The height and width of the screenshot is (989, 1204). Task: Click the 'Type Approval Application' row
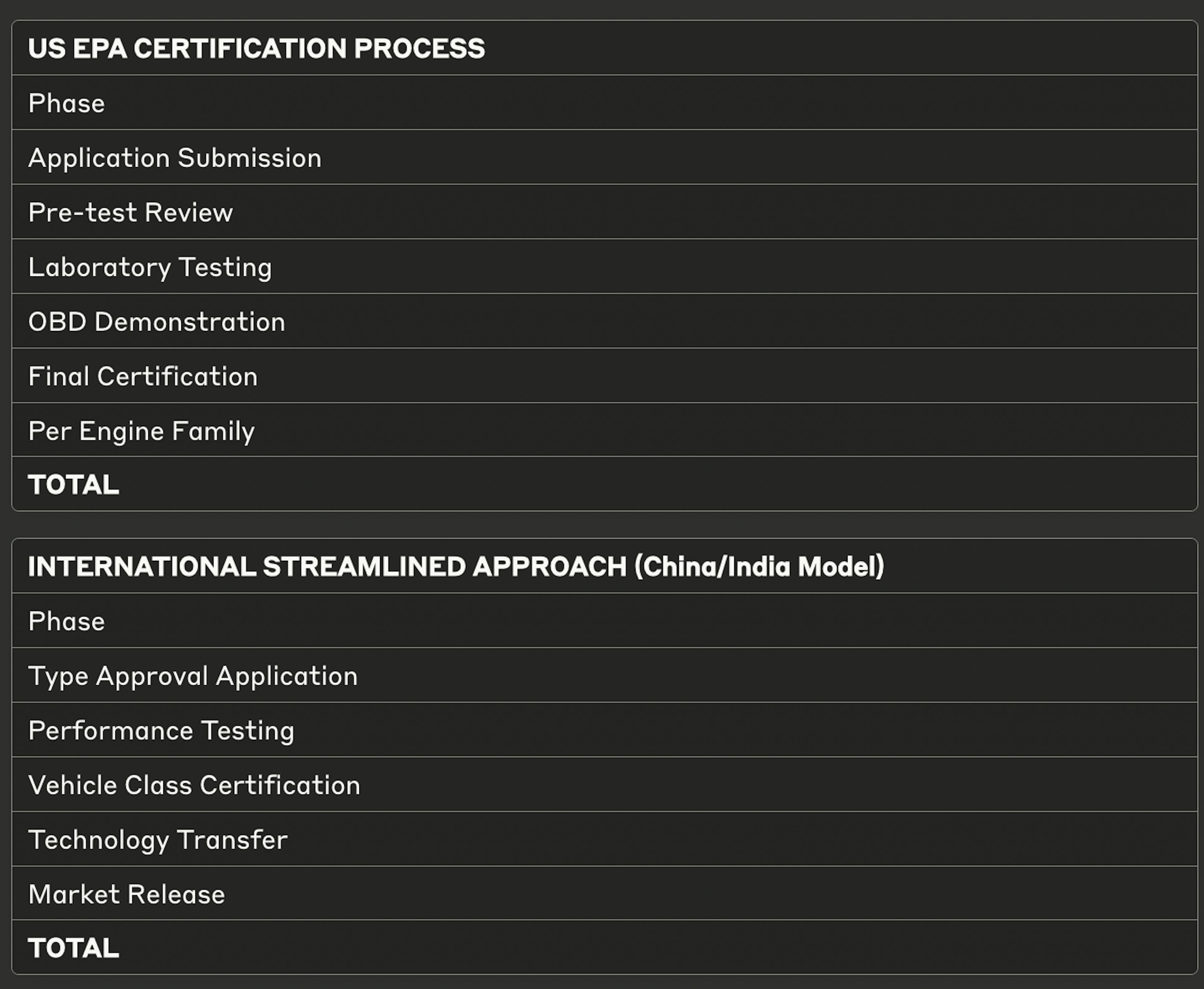[604, 675]
